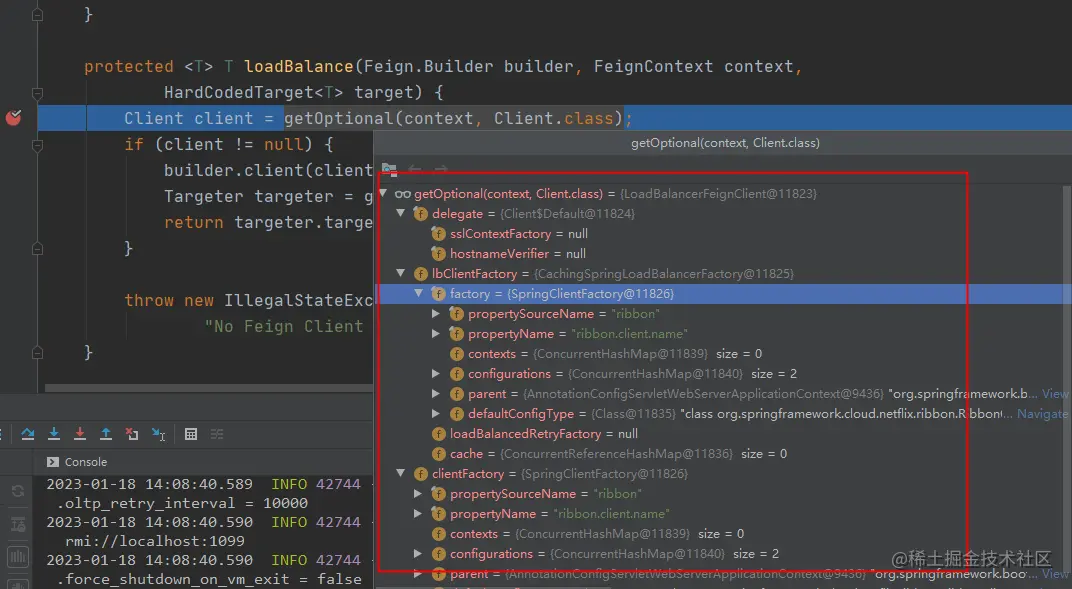Click the code line 'throw new IllegalStateExc'
Screen dimensions: 1072x589
(248, 301)
